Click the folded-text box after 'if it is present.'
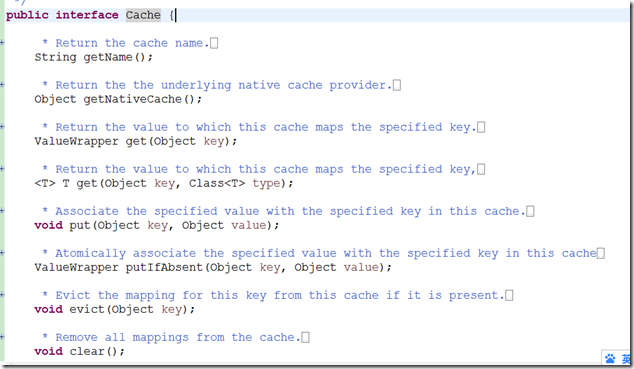The image size is (634, 369). coord(509,295)
